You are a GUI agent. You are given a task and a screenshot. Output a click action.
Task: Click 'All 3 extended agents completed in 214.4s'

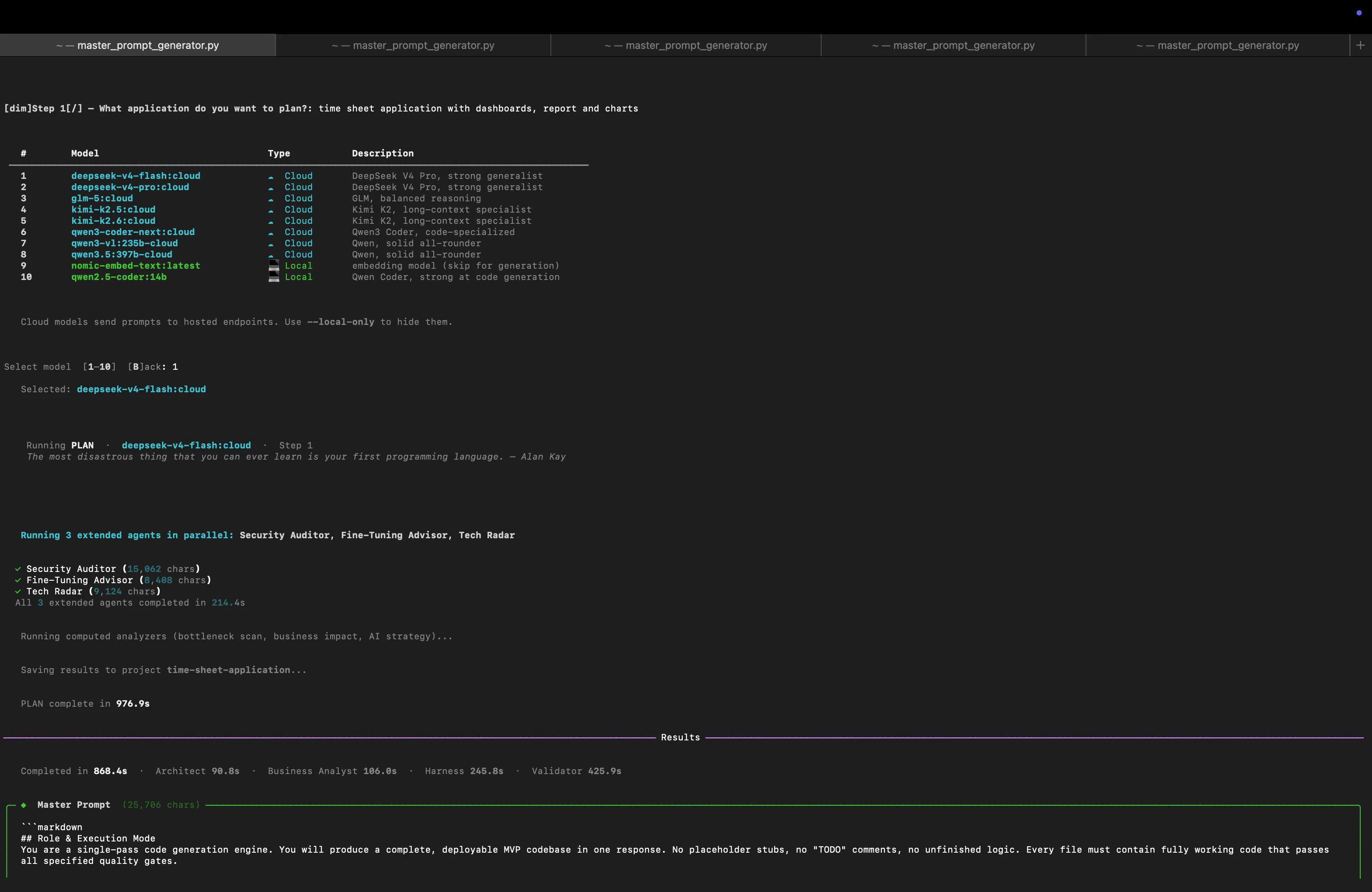coord(130,603)
